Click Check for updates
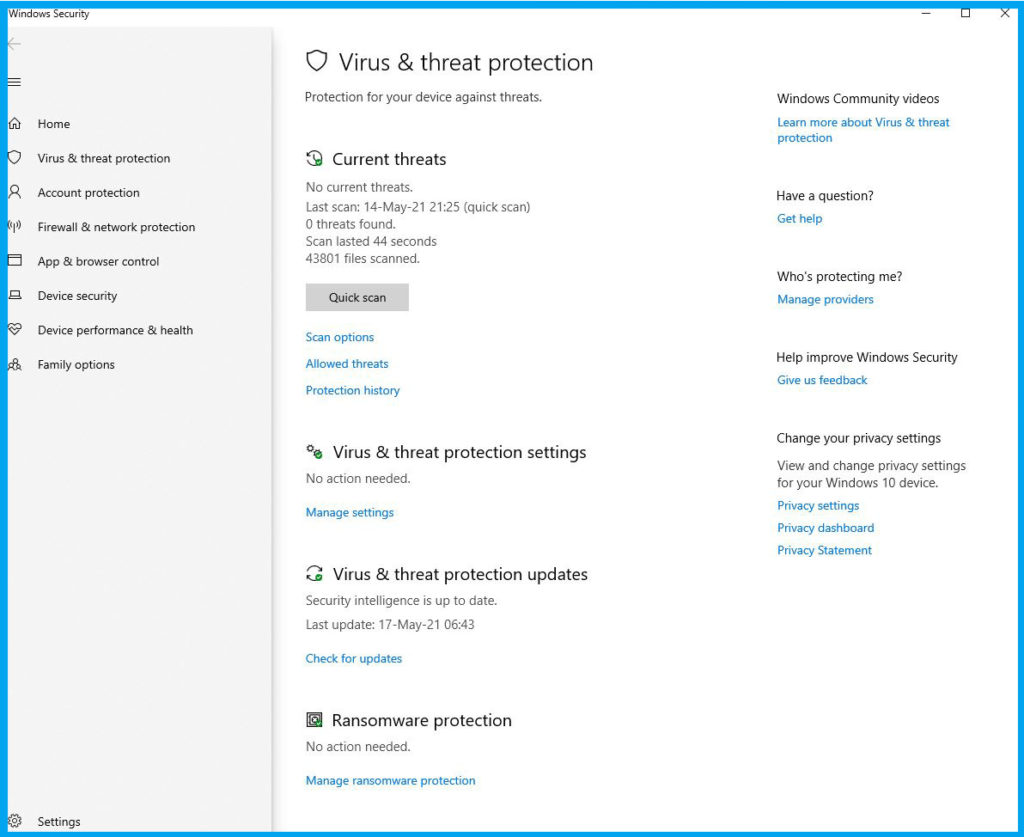Image resolution: width=1024 pixels, height=837 pixels. 354,658
